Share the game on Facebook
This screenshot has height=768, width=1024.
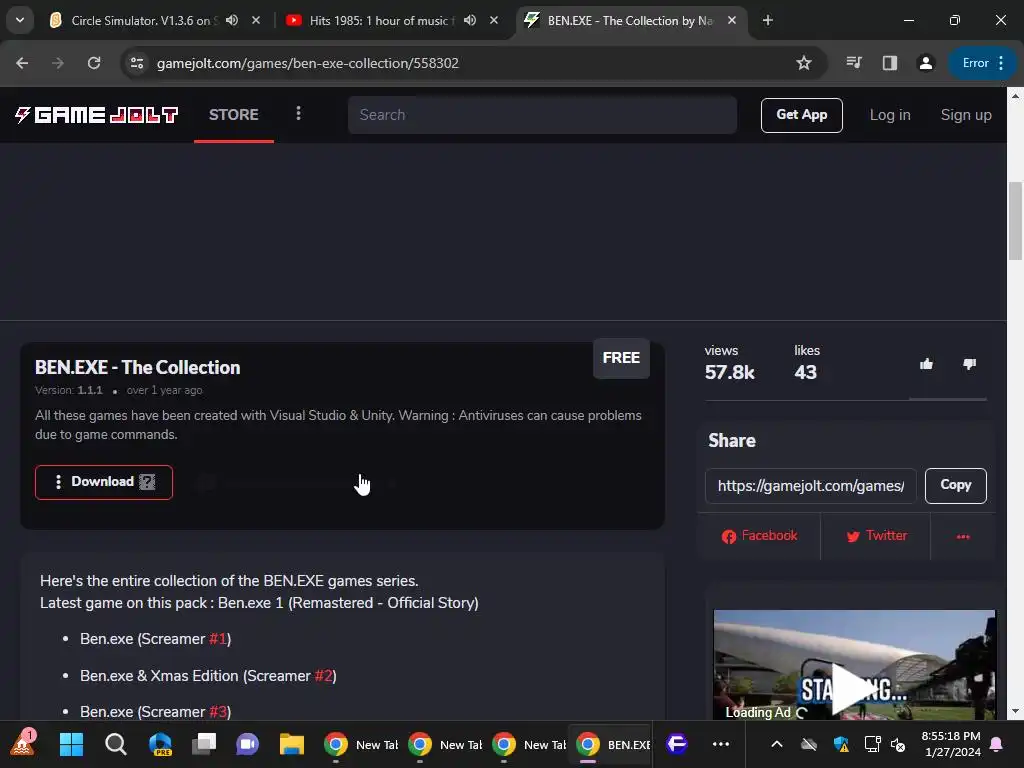point(760,536)
